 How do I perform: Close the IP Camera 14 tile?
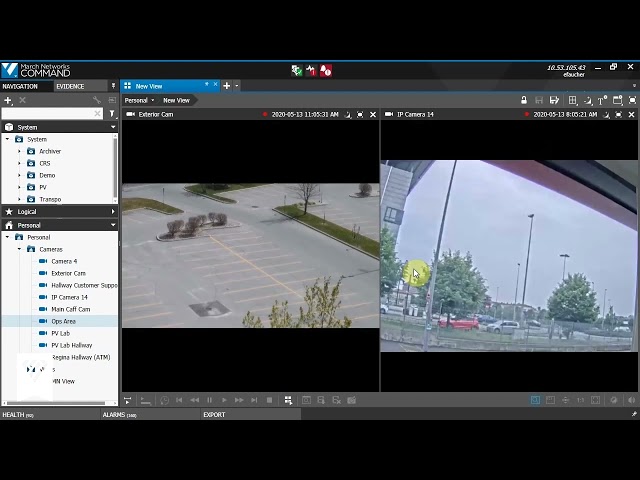pos(631,115)
